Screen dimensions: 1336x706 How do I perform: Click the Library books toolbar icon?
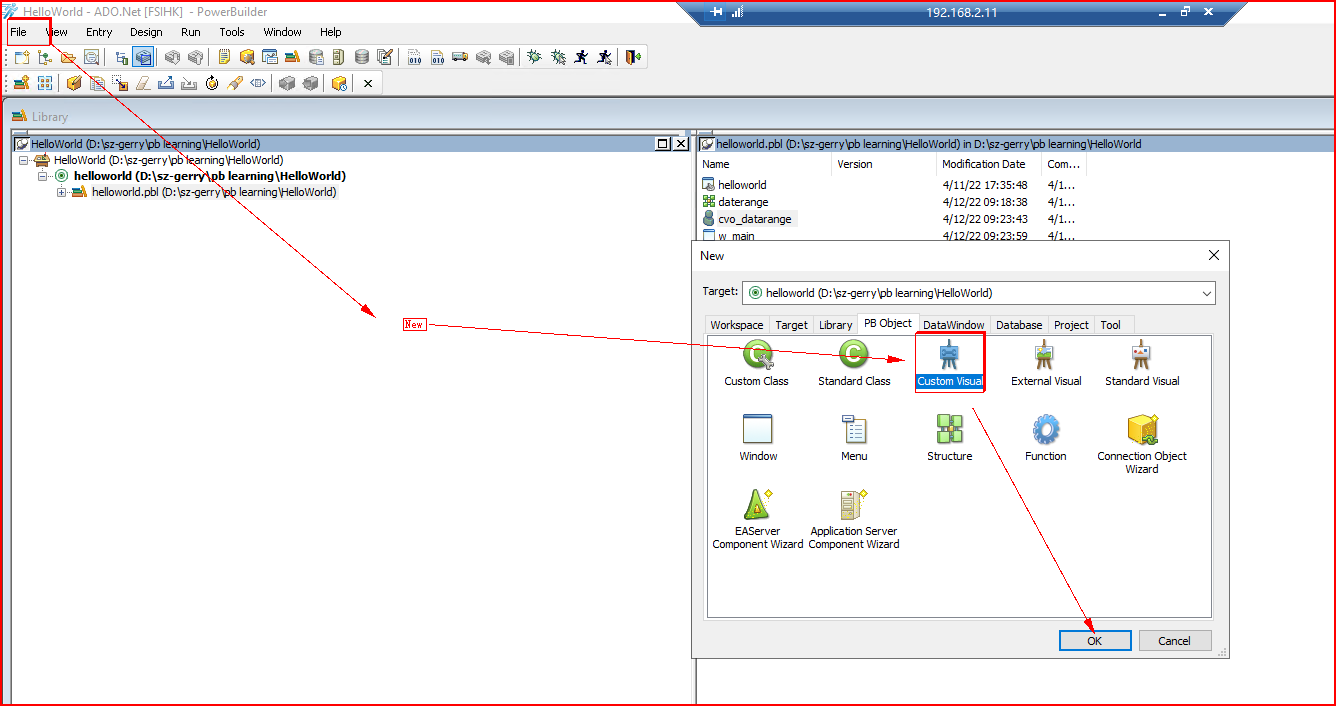293,57
